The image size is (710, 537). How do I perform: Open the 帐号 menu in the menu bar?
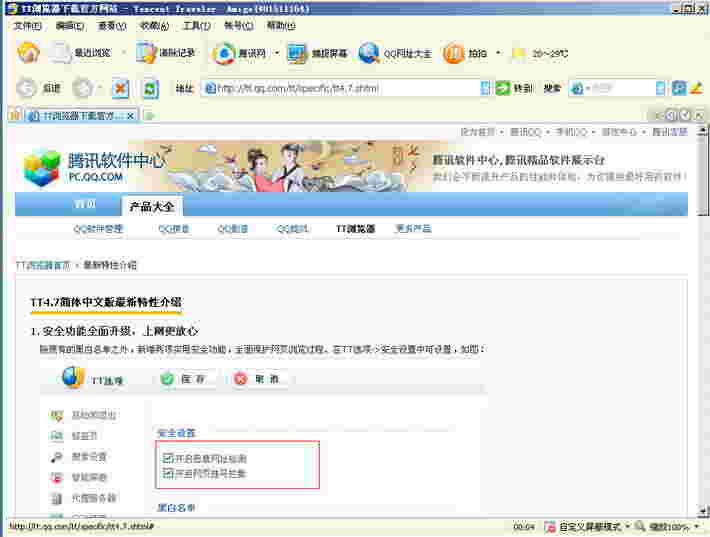(x=239, y=26)
